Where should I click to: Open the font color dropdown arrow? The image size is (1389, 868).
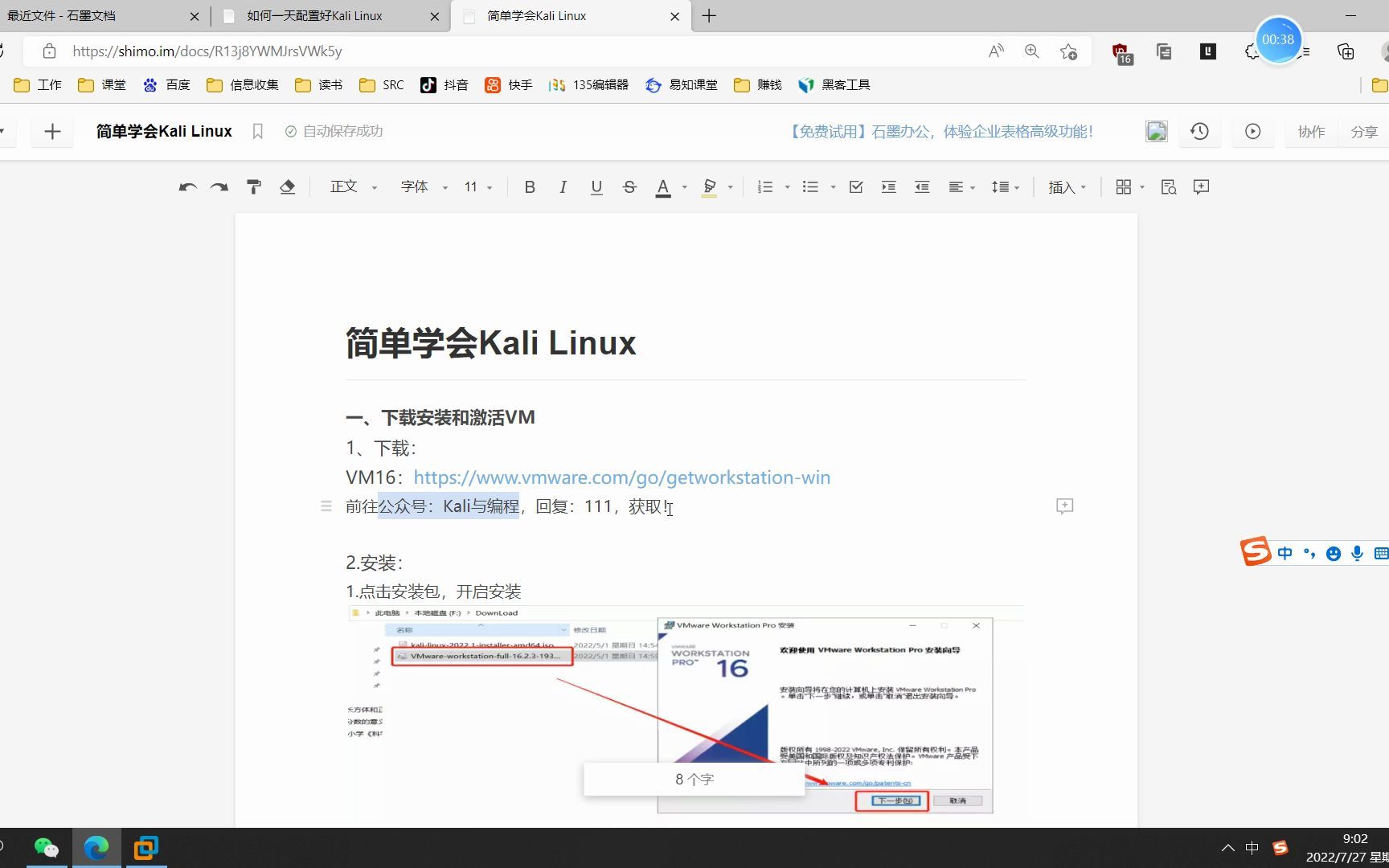[684, 188]
